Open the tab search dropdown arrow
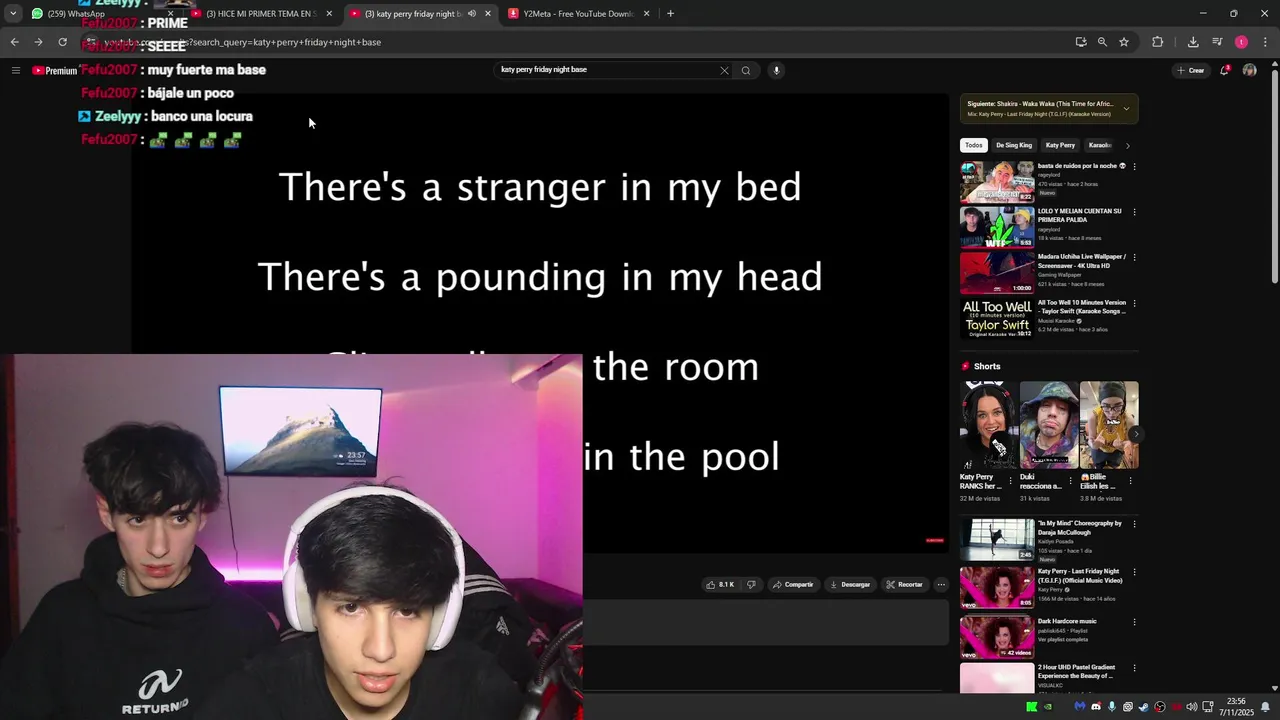This screenshot has width=1280, height=720. pyautogui.click(x=13, y=14)
